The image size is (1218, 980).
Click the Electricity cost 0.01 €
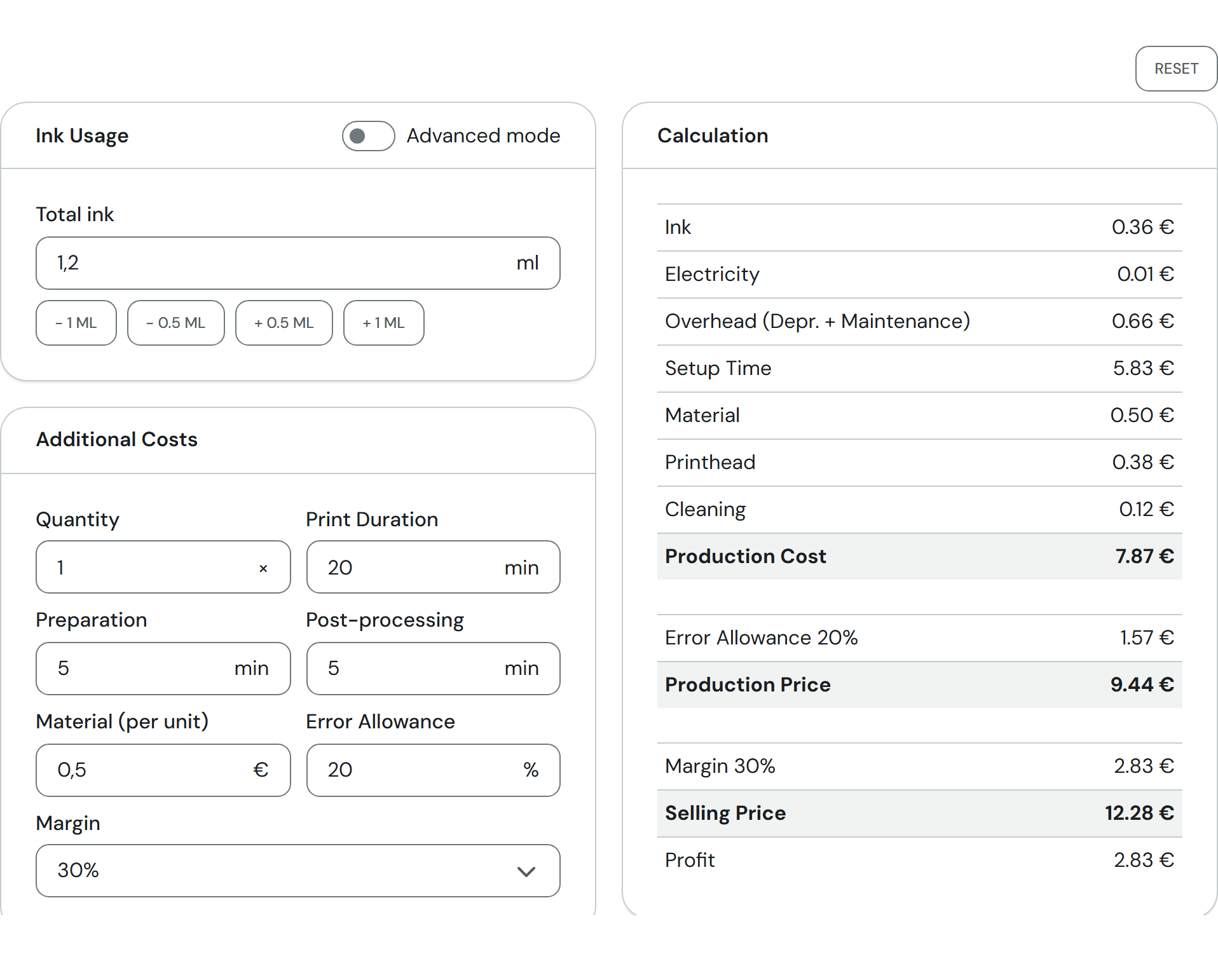point(1146,274)
